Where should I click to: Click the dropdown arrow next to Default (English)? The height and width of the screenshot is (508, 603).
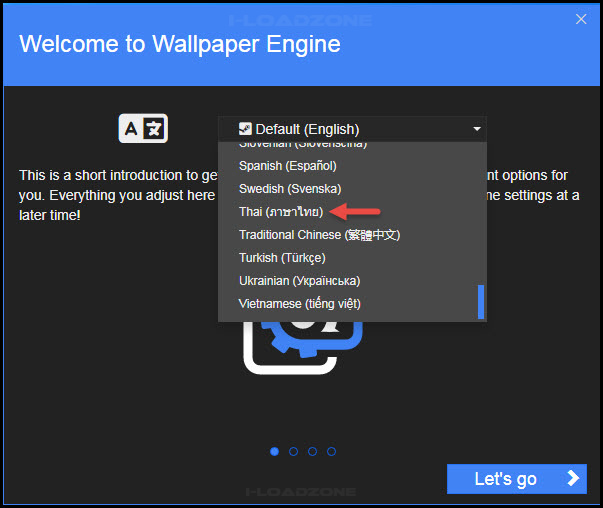coord(477,129)
